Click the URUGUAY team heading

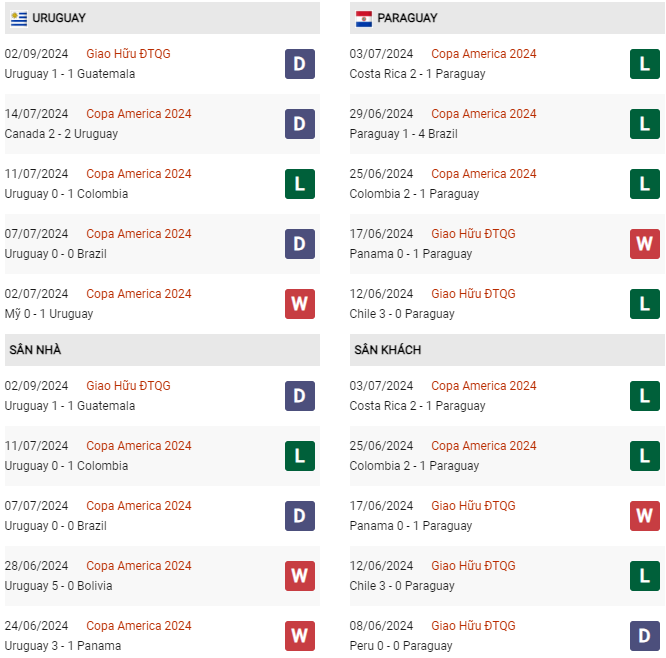[x=59, y=18]
